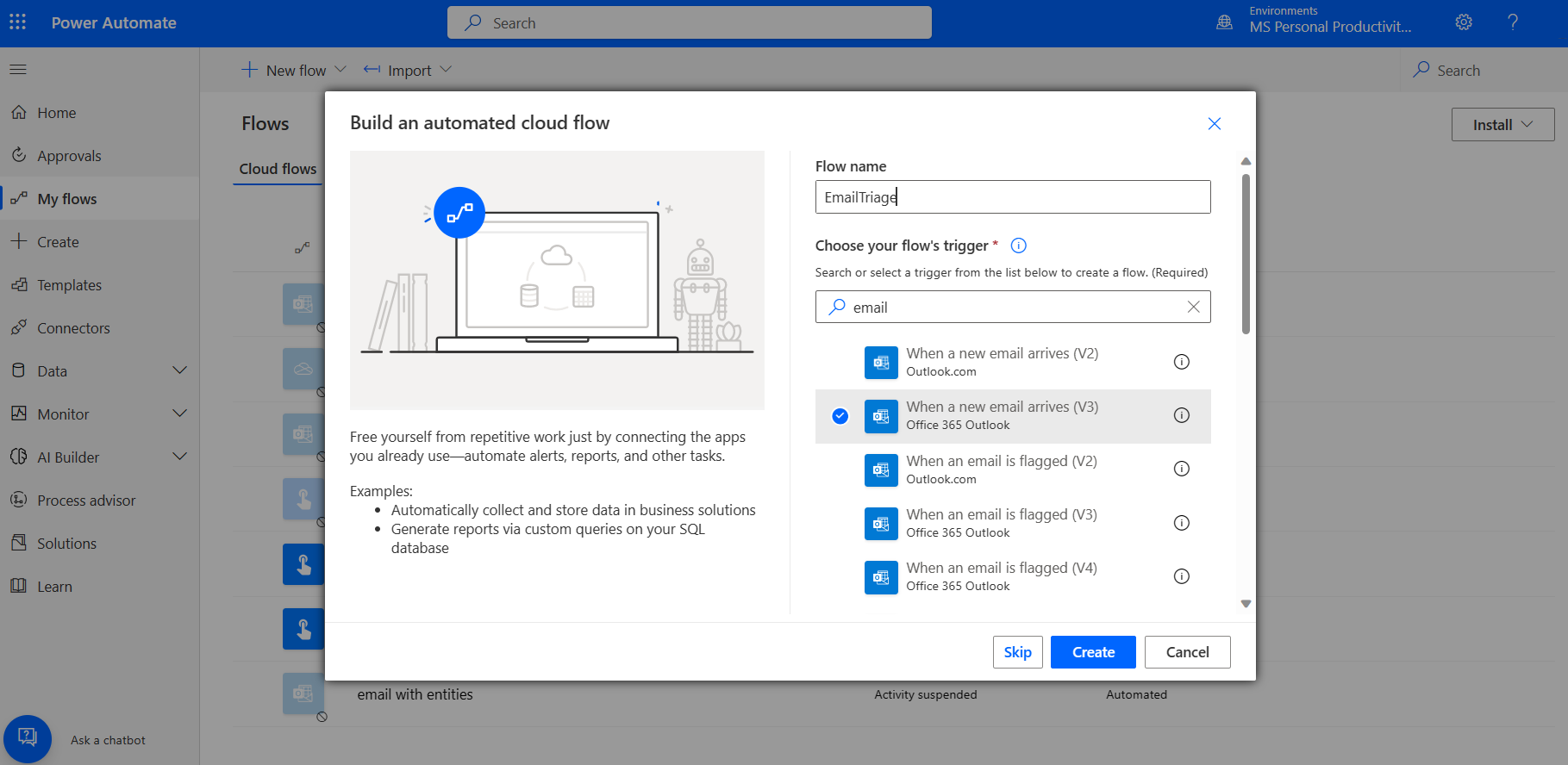
Task: Click the Flow name text field
Action: click(1012, 197)
